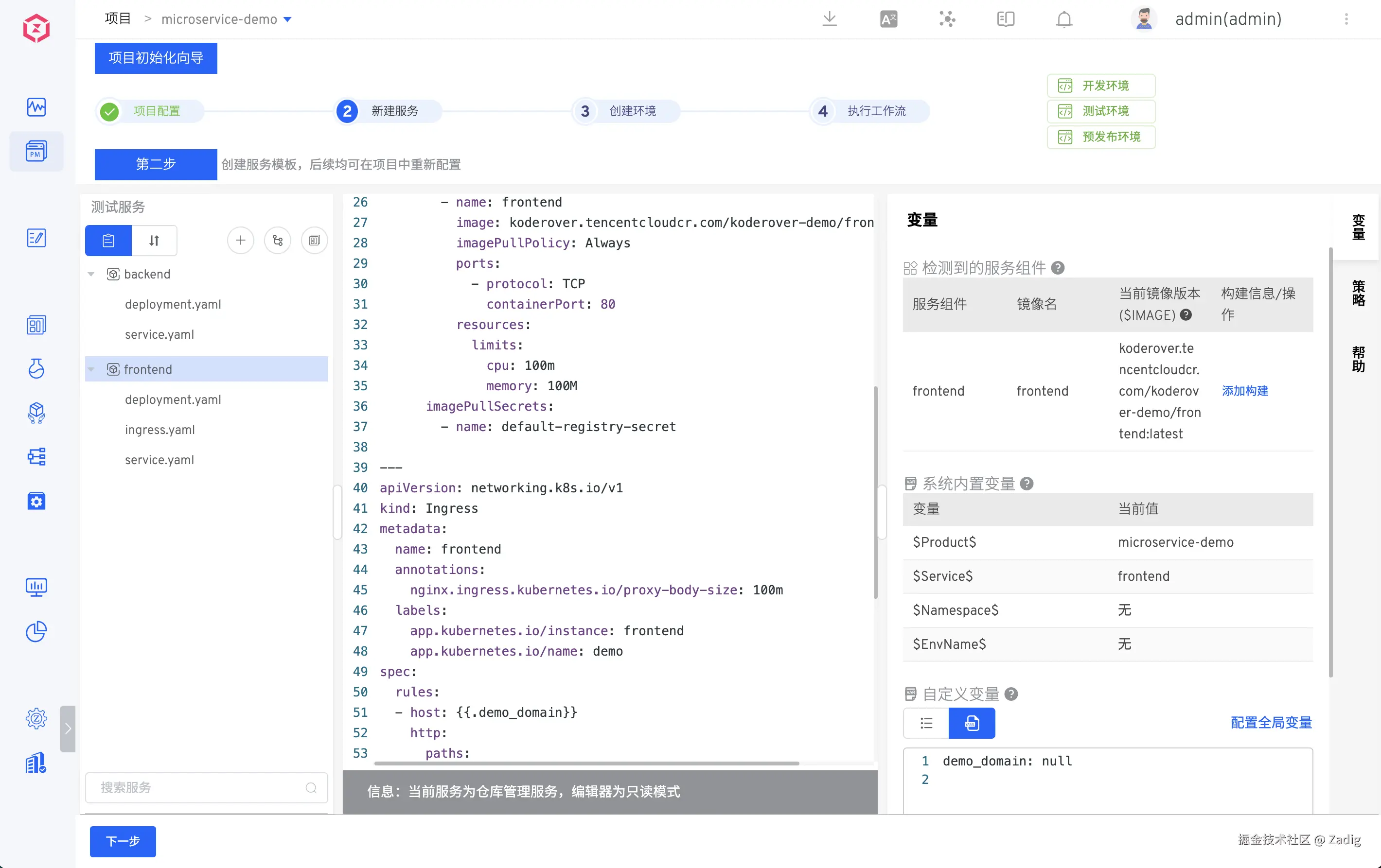Open the pie chart statistics sidebar icon
This screenshot has width=1381, height=868.
pos(36,631)
